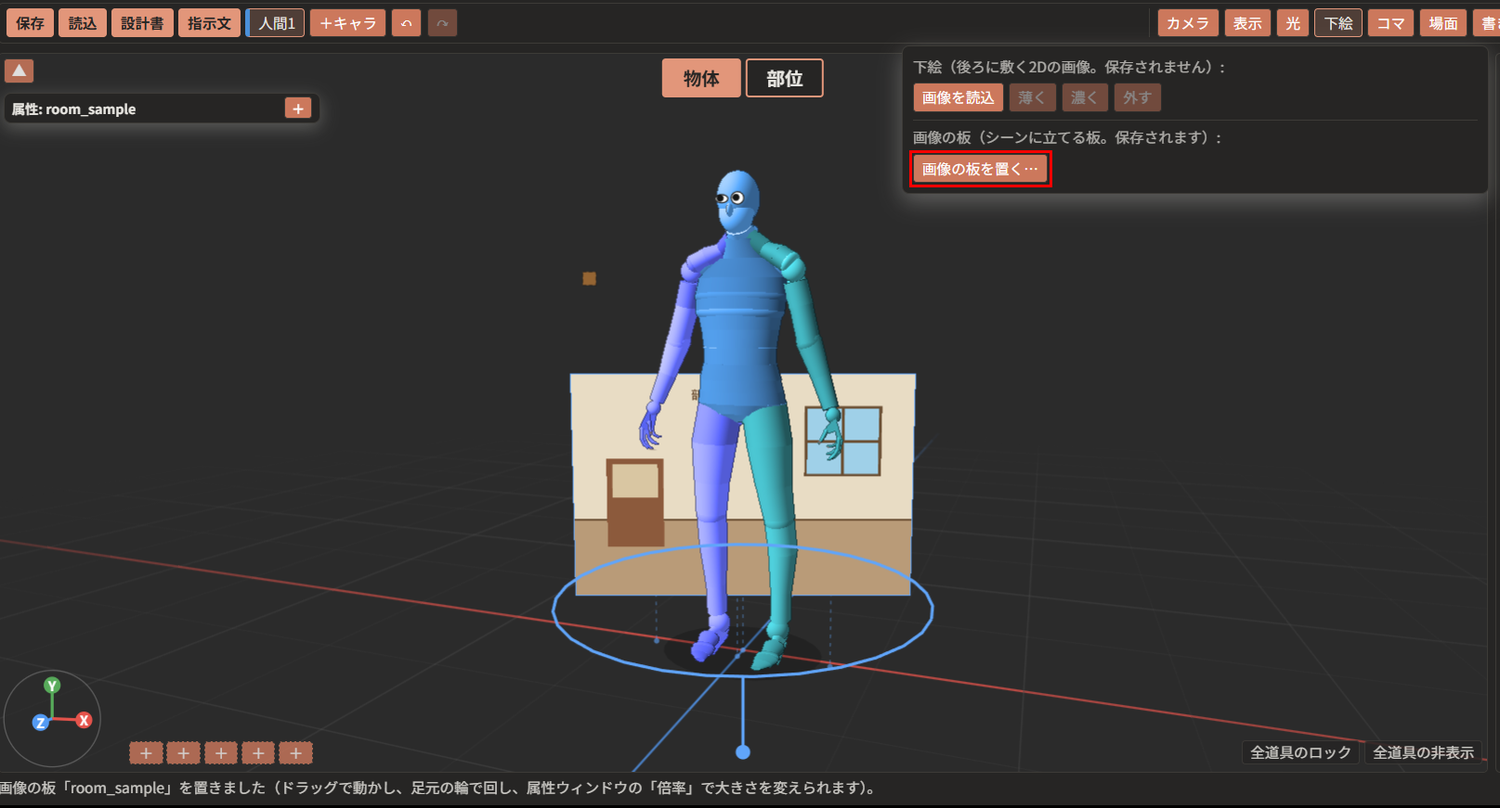
Task: Click the red X axis gizmo handle
Action: 85,720
